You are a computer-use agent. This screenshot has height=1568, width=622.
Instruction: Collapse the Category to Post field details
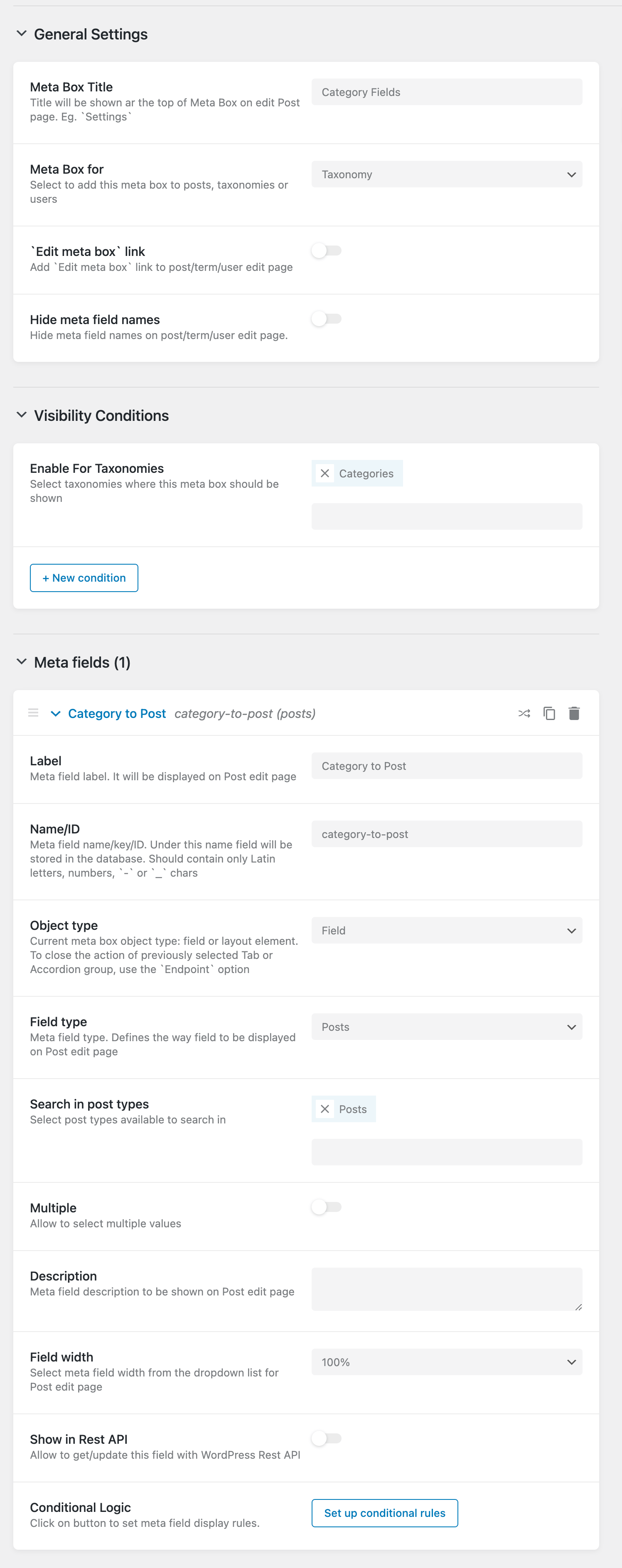pos(56,713)
